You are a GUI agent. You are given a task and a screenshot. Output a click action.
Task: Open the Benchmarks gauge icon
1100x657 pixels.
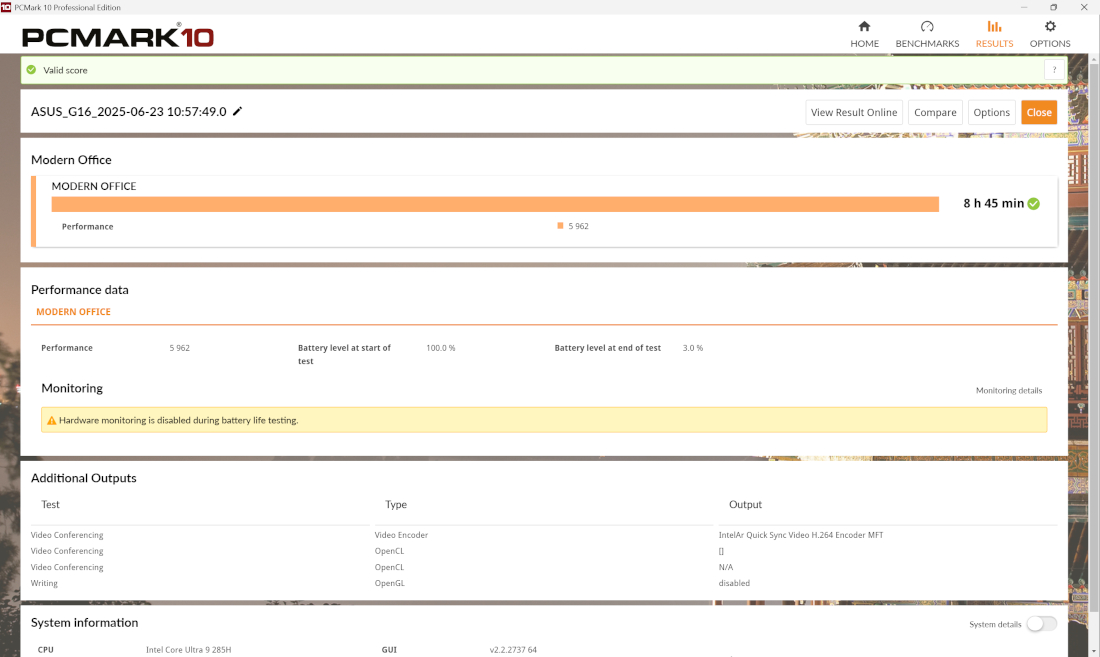click(927, 27)
